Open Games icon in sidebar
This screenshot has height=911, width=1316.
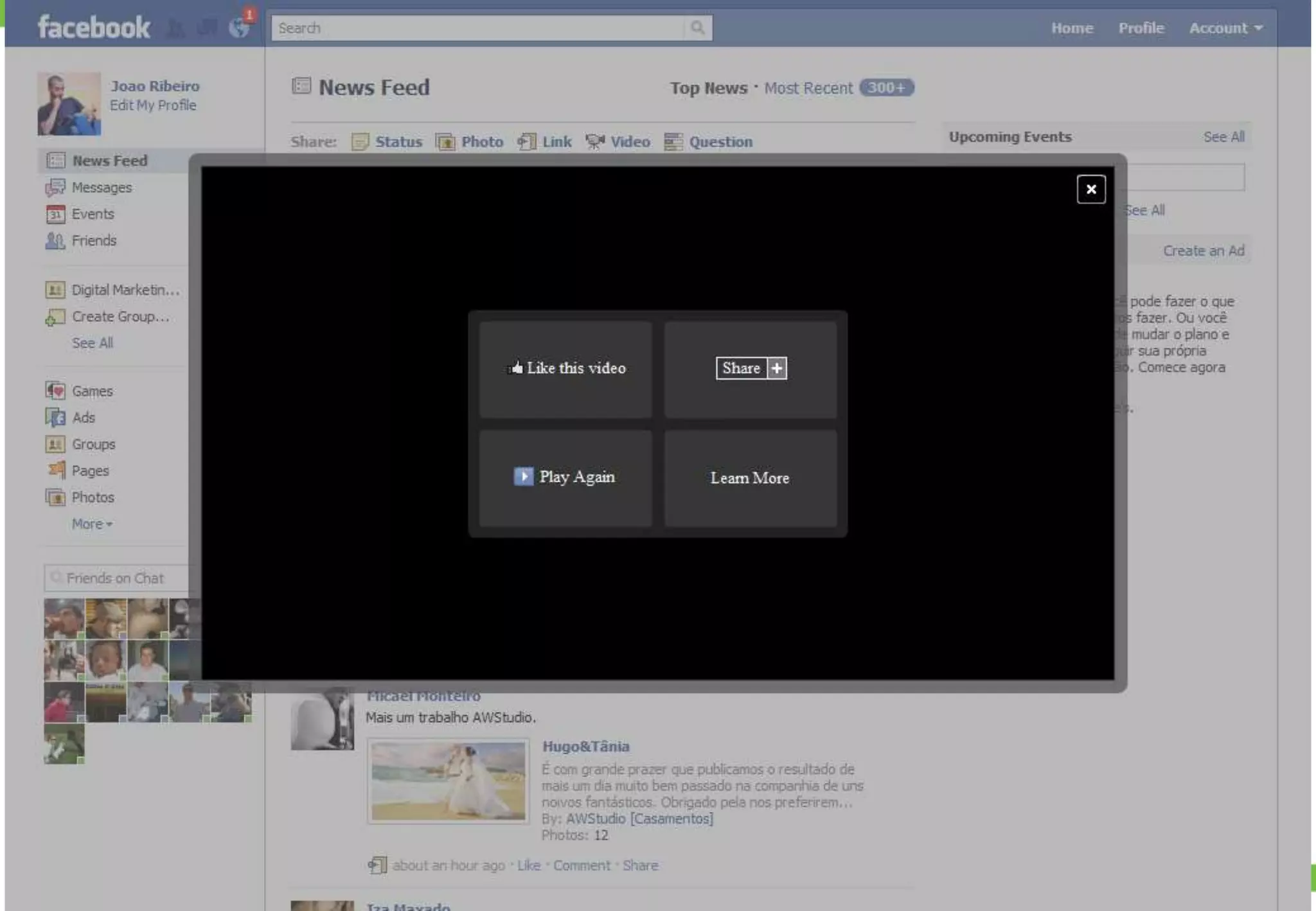55,391
